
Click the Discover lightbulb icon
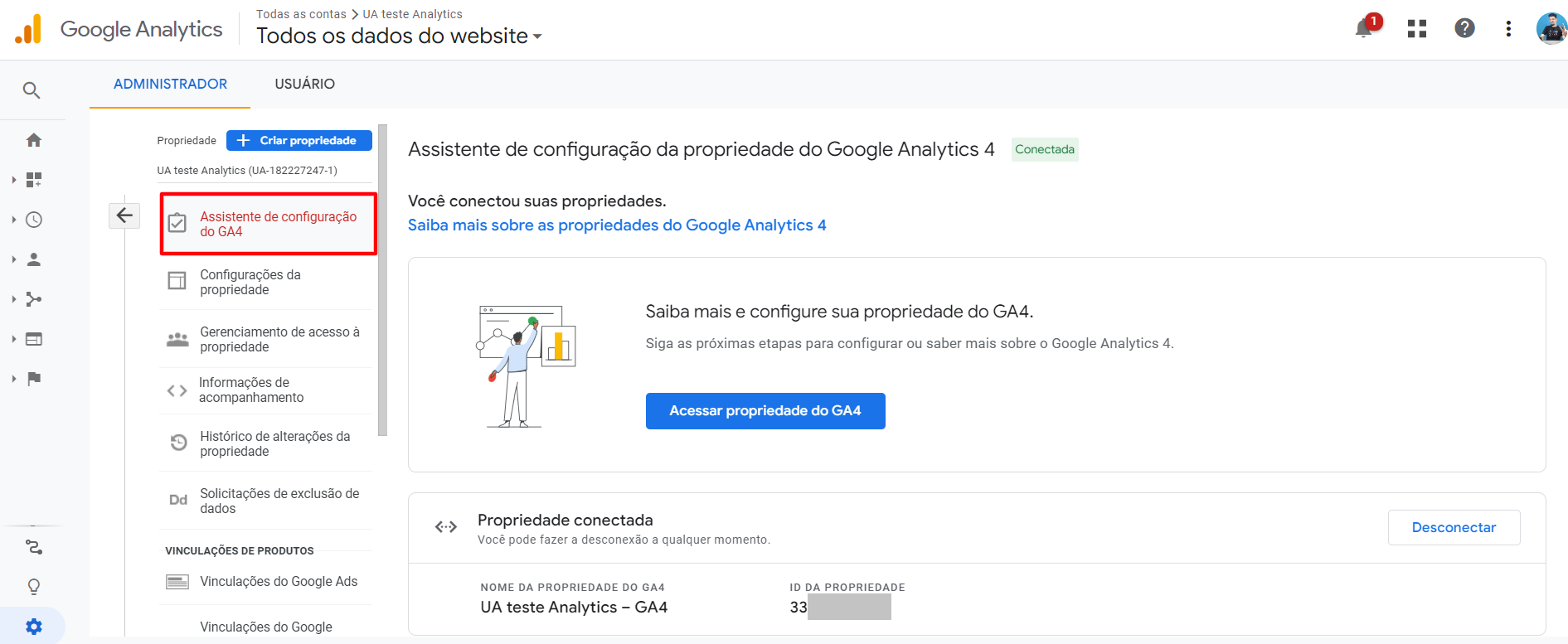(x=34, y=587)
